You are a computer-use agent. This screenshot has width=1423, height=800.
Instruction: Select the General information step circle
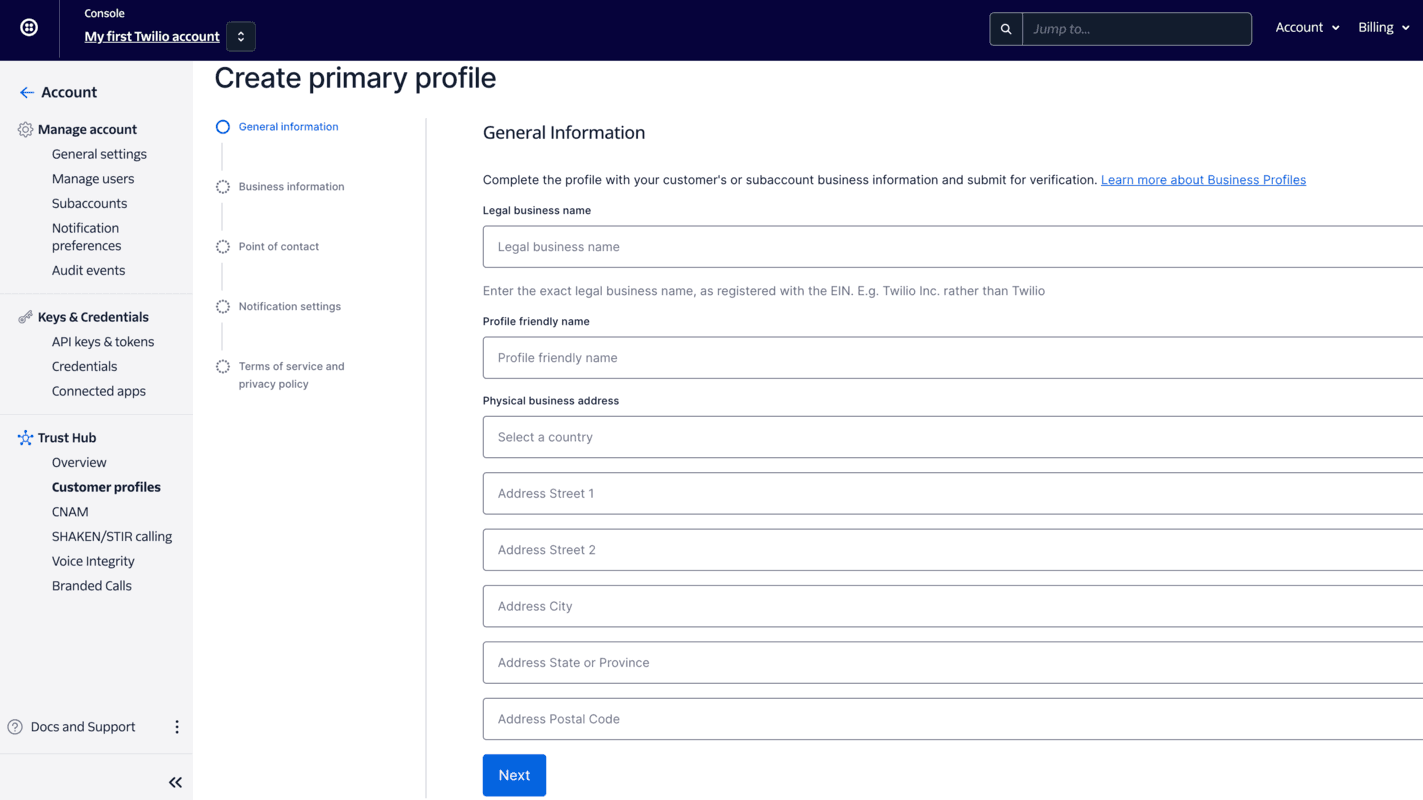tap(222, 126)
